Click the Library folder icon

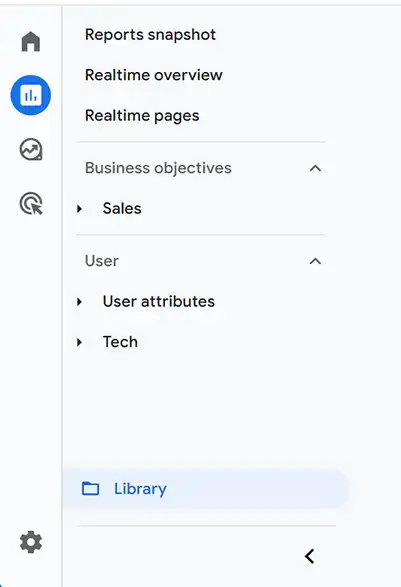coord(90,489)
